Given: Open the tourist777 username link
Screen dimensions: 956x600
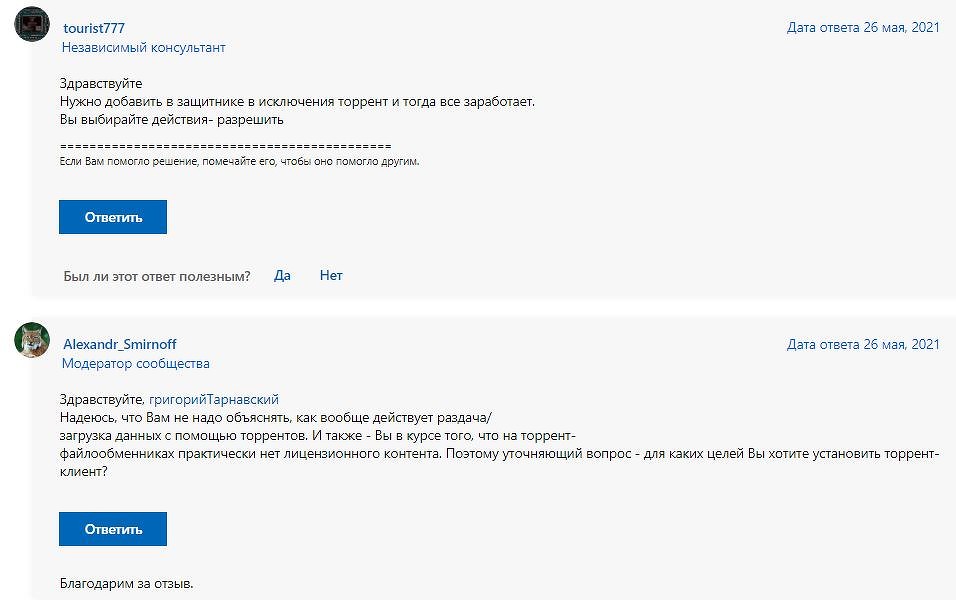Looking at the screenshot, I should point(94,28).
